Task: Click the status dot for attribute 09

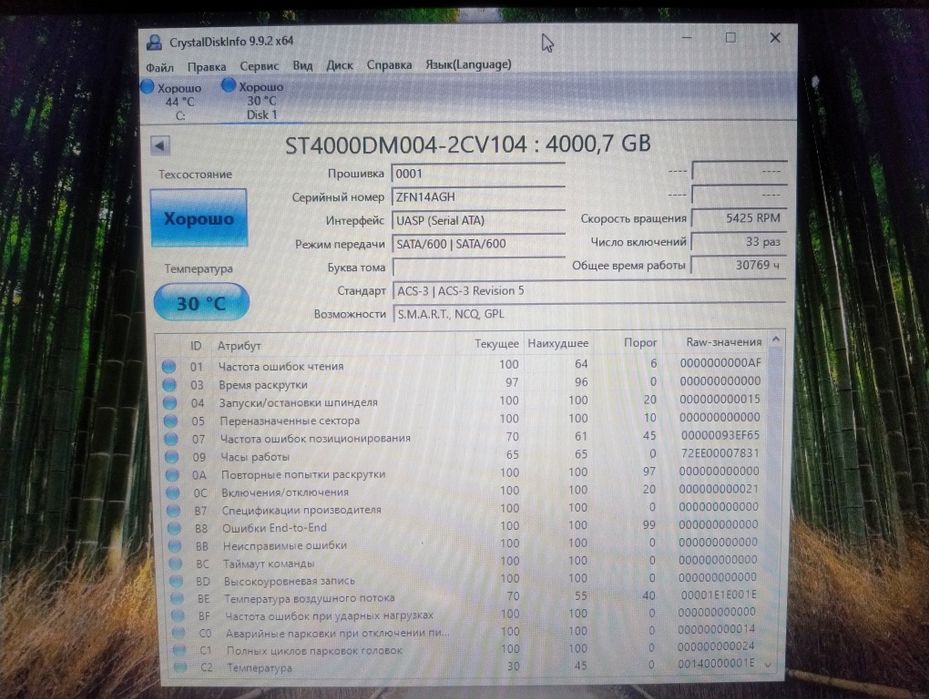Action: (x=172, y=457)
